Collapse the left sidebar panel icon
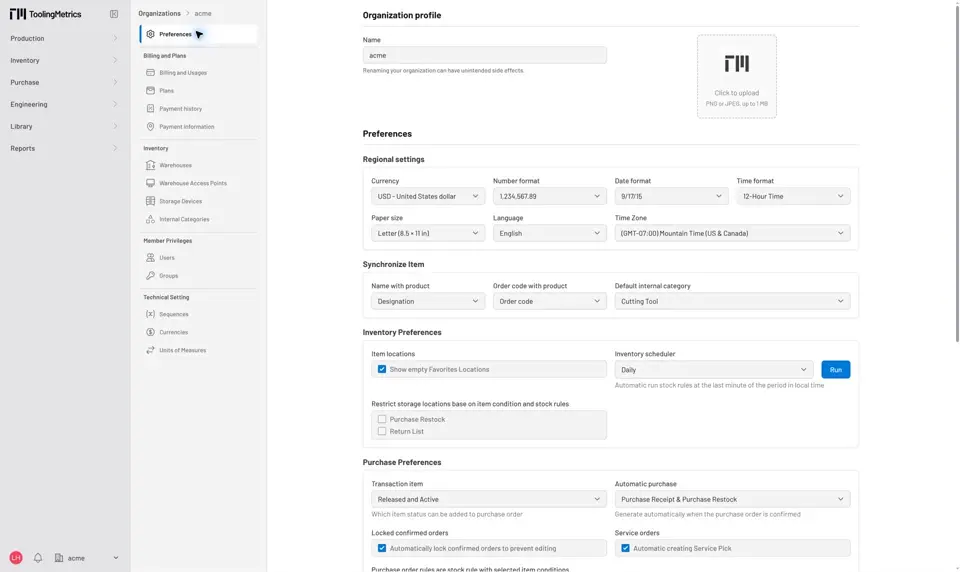Viewport: 960px width, 572px height. point(114,13)
